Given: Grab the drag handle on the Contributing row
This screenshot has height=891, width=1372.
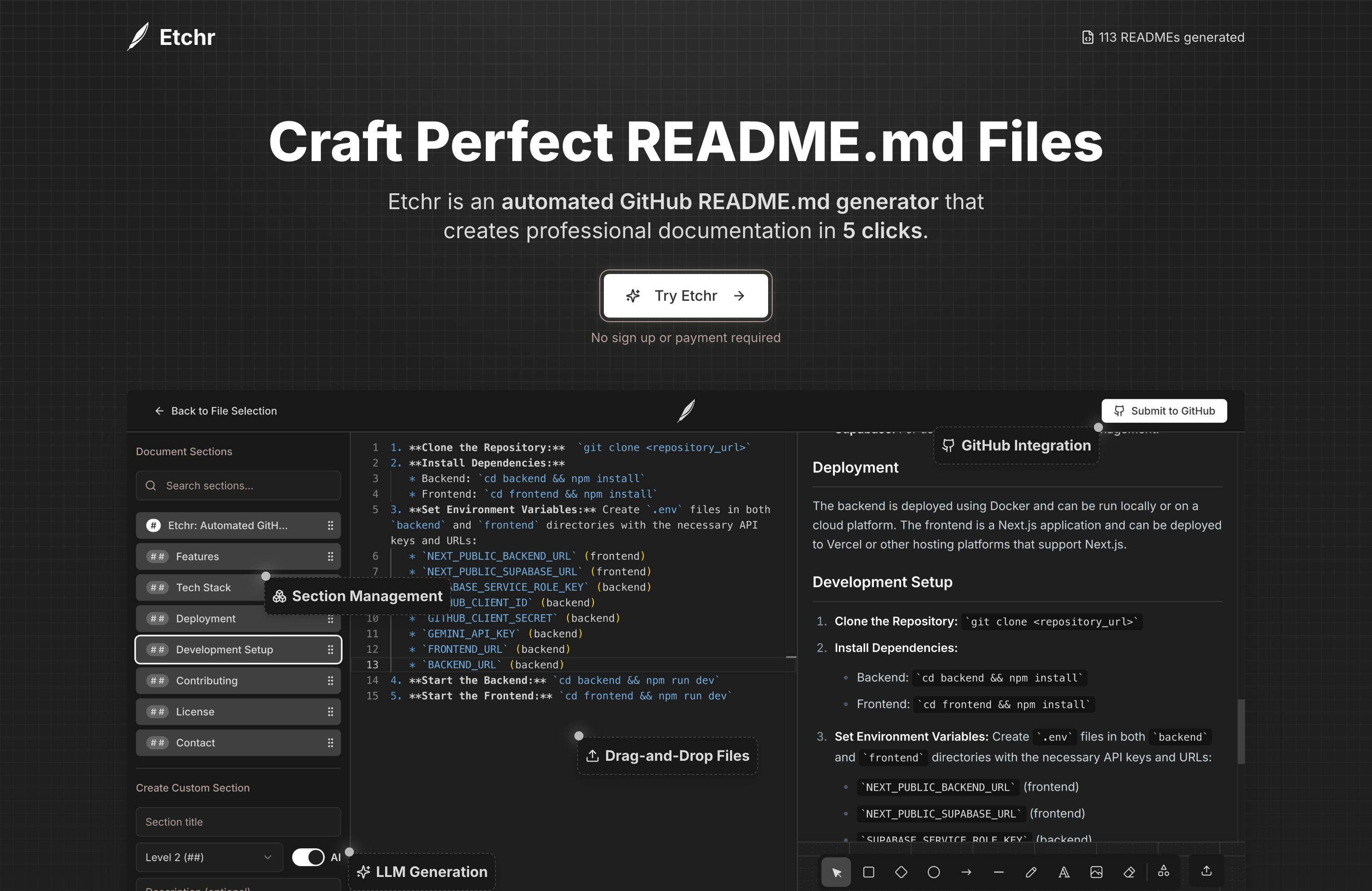Looking at the screenshot, I should [330, 680].
